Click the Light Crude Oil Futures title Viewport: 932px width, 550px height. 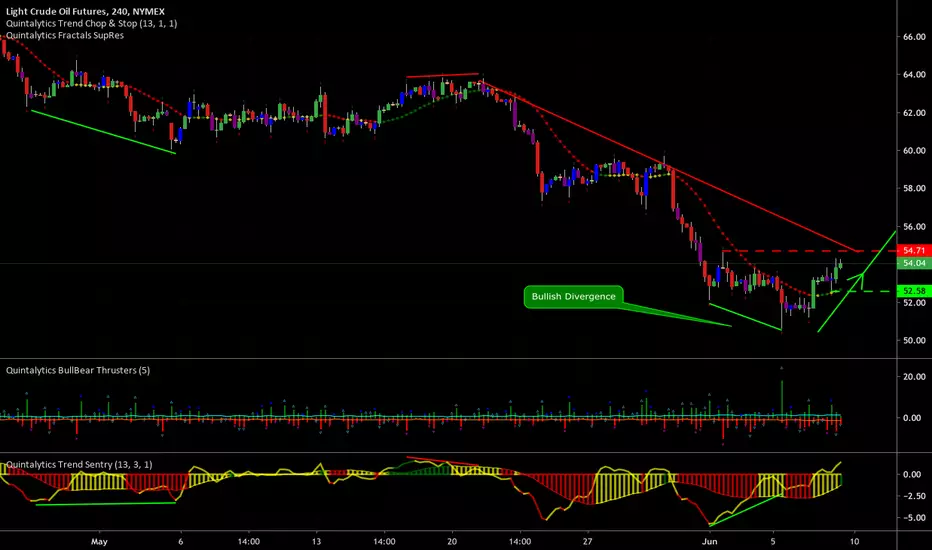click(x=85, y=11)
